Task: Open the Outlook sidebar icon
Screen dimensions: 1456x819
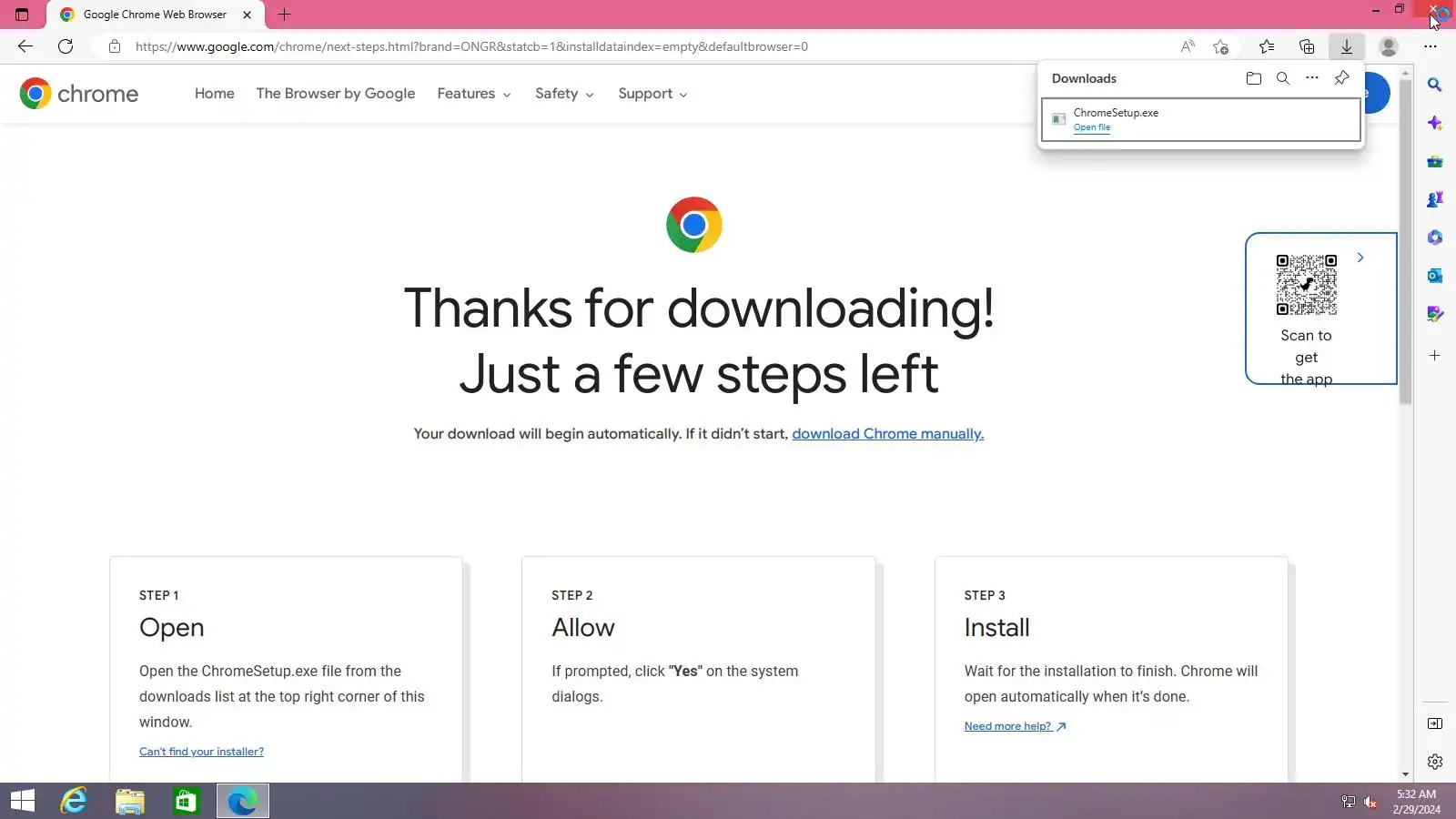Action: [x=1435, y=276]
